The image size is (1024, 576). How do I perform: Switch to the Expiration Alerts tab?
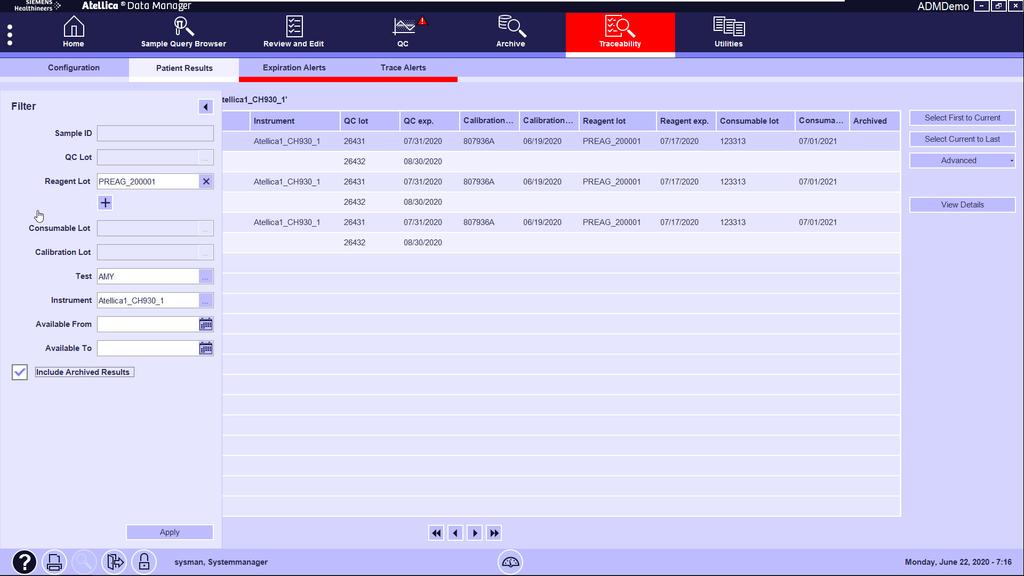(x=294, y=67)
